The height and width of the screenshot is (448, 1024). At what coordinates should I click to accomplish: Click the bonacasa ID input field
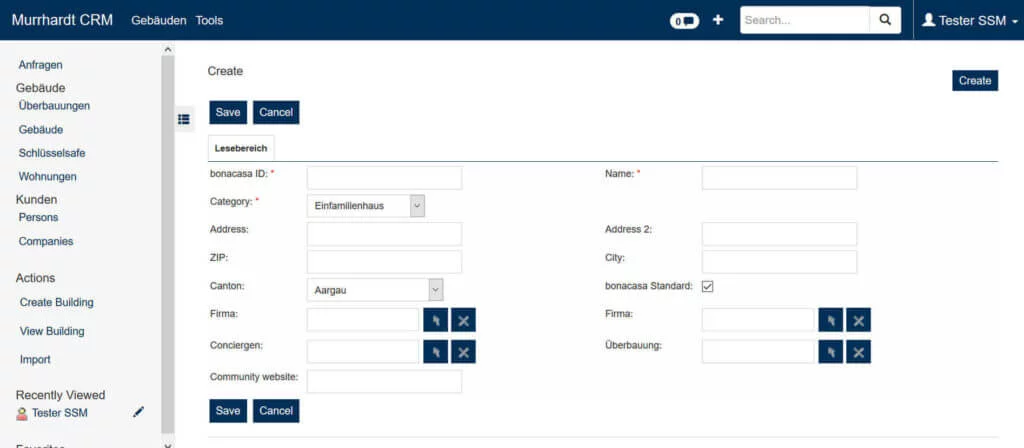coord(384,178)
